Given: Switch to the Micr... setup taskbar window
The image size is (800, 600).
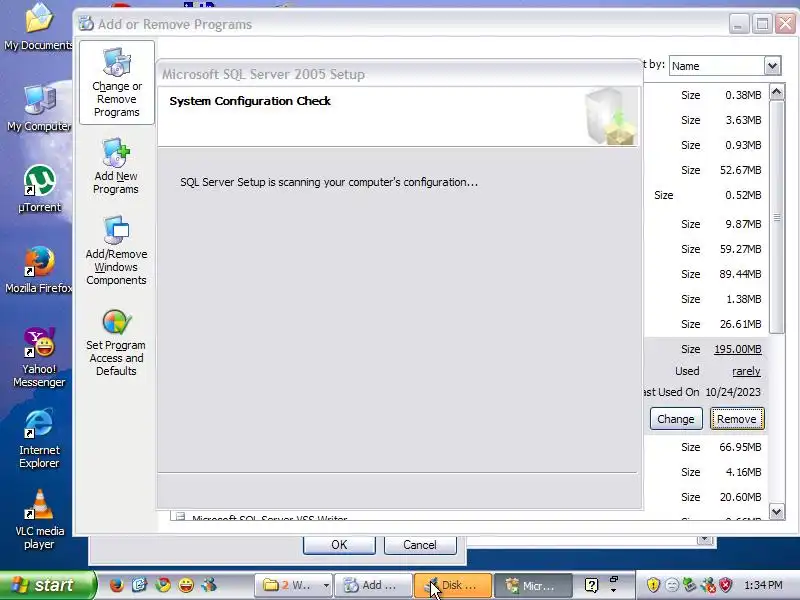Looking at the screenshot, I should coord(534,585).
